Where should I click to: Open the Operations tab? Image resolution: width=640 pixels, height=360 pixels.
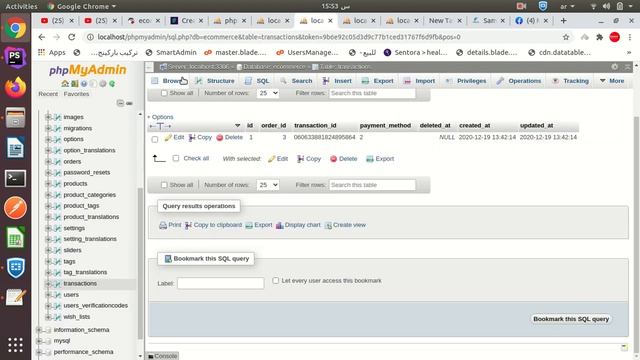pos(519,81)
